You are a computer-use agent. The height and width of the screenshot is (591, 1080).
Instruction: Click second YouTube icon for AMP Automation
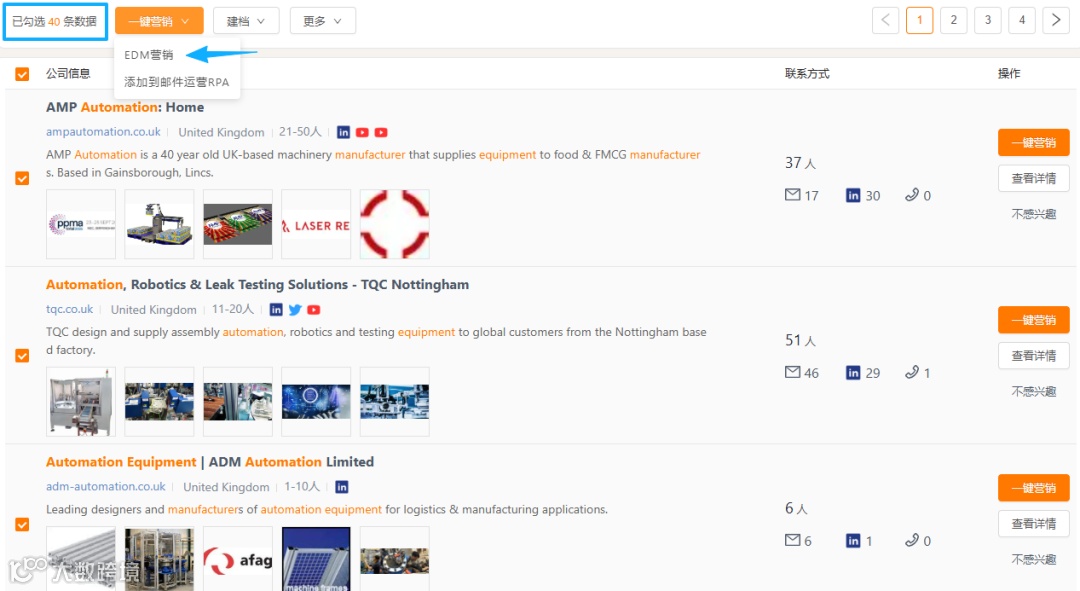tap(381, 132)
